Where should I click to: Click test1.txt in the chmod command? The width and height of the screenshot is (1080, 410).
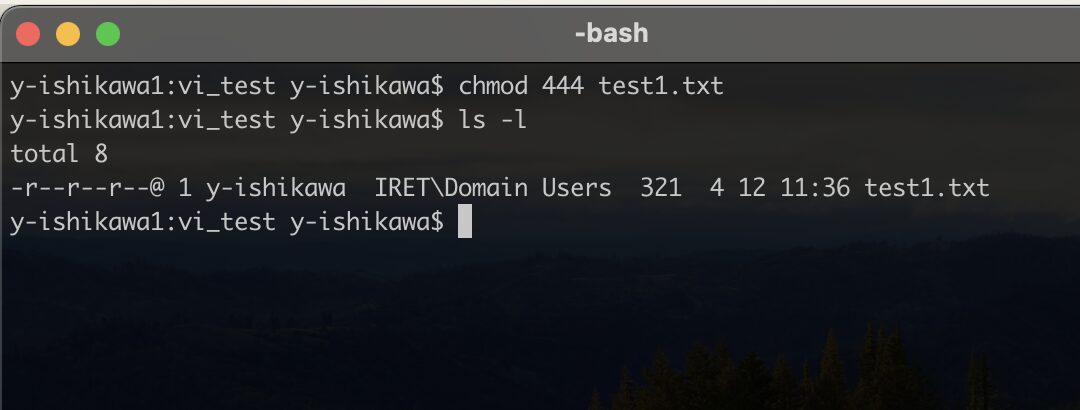(x=661, y=86)
